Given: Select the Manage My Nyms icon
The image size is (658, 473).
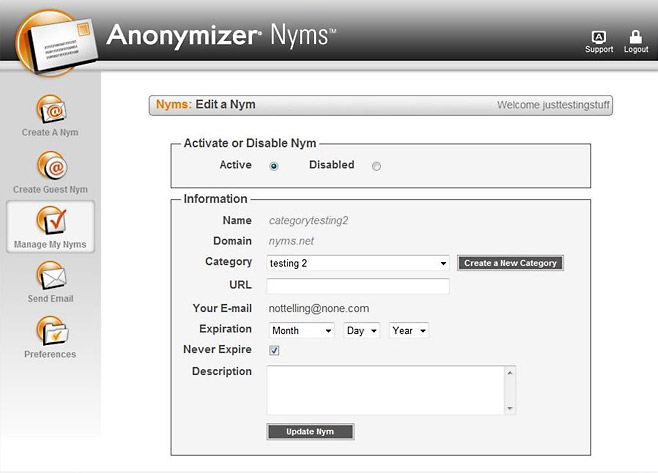Looking at the screenshot, I should [x=50, y=221].
